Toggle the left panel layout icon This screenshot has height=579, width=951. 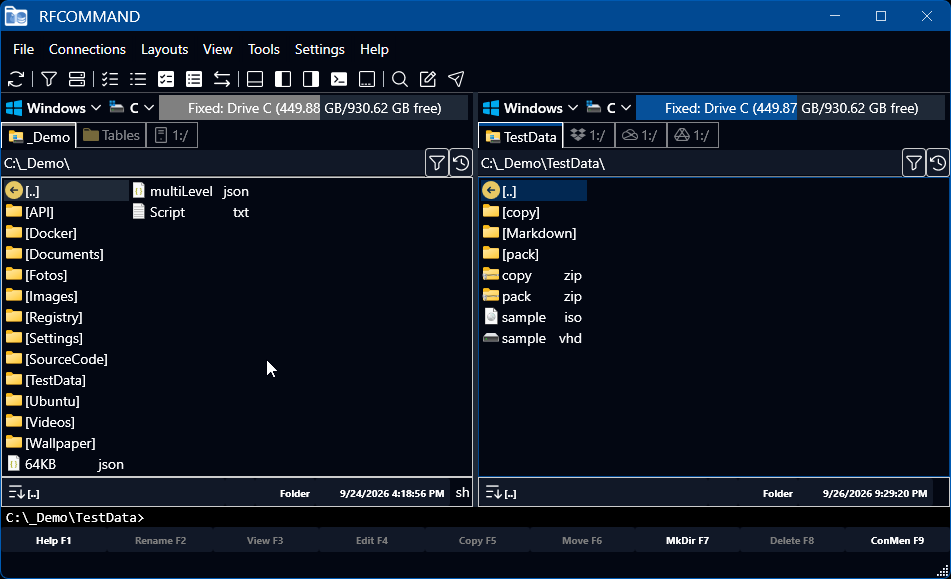[x=283, y=79]
